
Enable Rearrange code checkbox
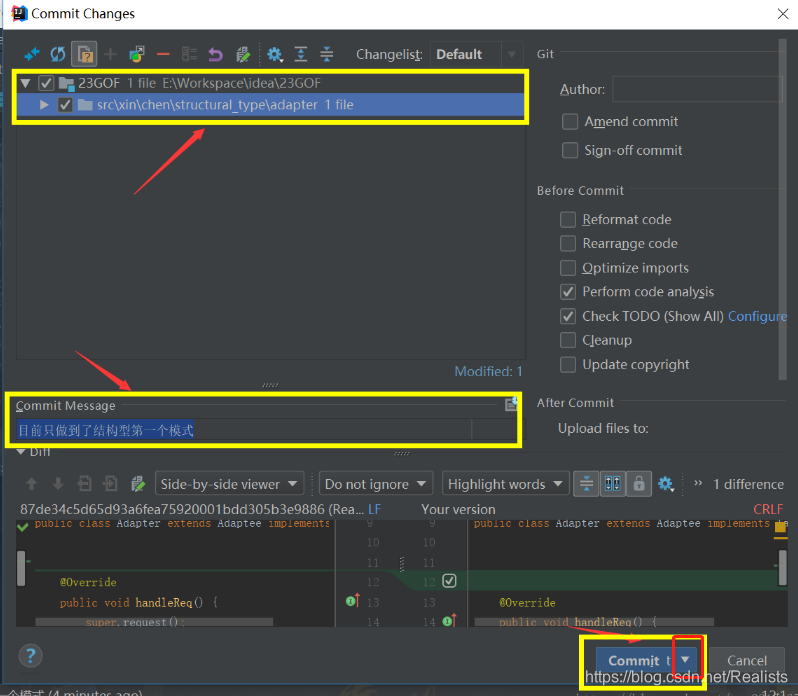coord(568,243)
